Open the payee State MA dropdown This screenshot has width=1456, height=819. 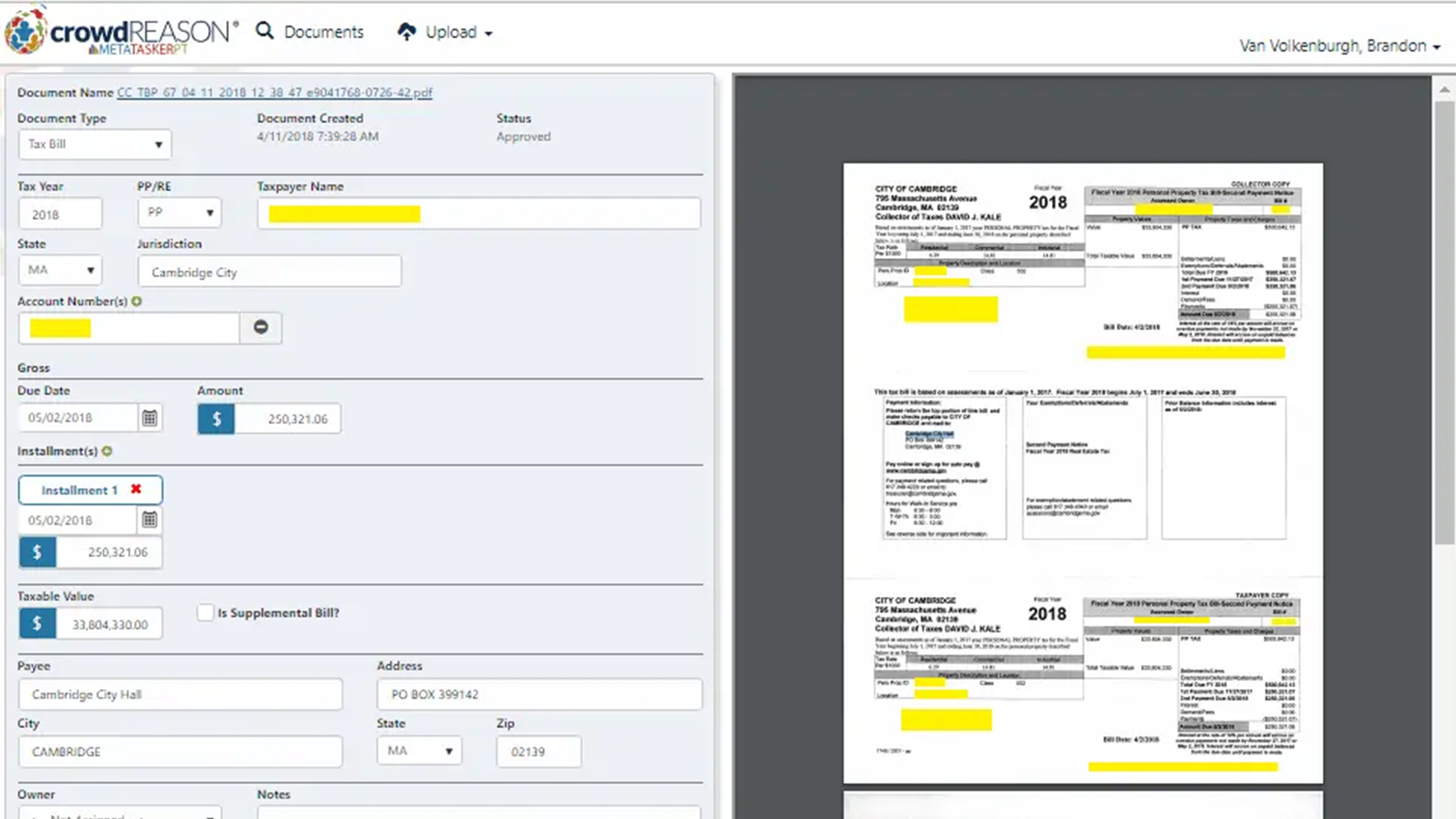pyautogui.click(x=419, y=750)
